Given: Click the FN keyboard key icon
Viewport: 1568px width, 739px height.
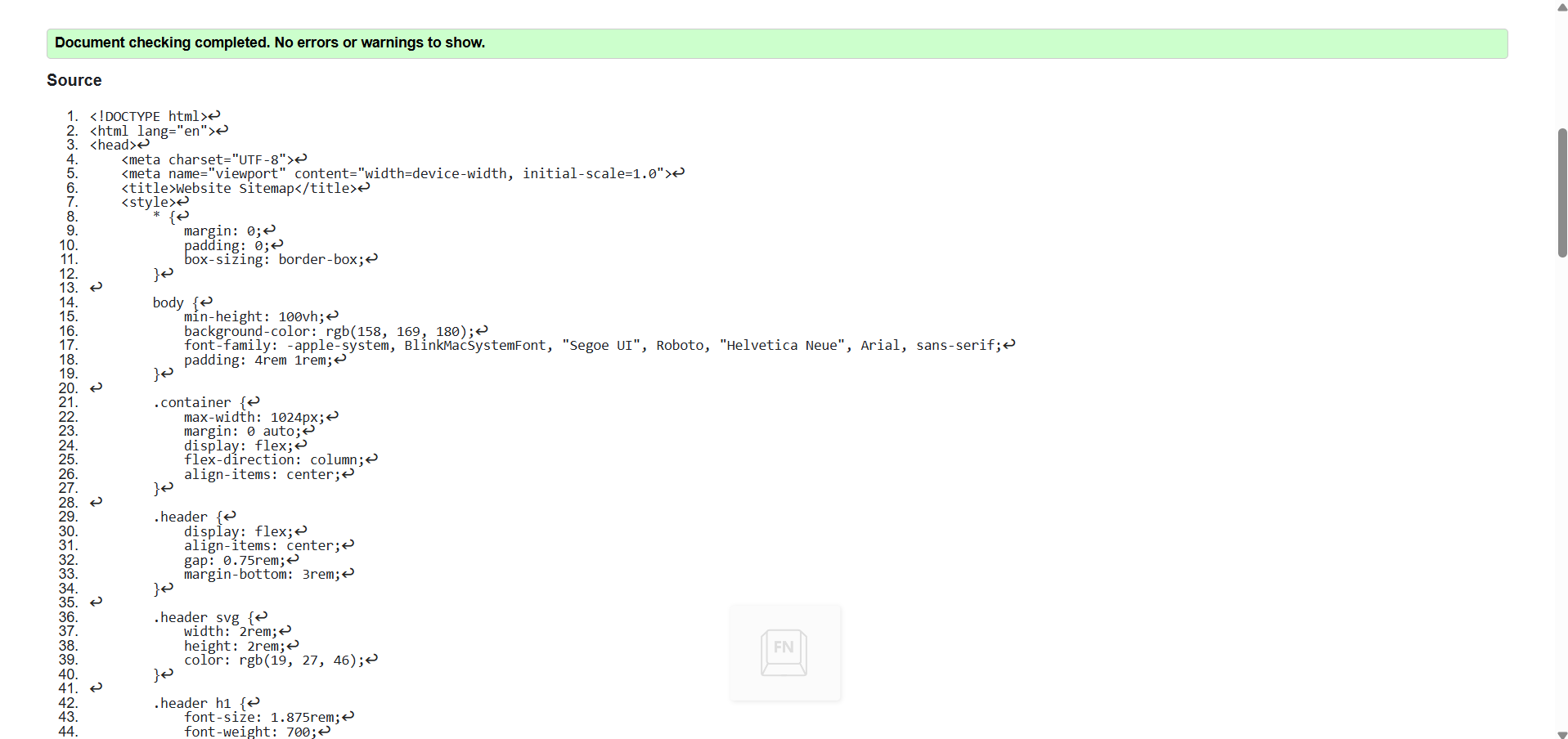Looking at the screenshot, I should coord(784,652).
